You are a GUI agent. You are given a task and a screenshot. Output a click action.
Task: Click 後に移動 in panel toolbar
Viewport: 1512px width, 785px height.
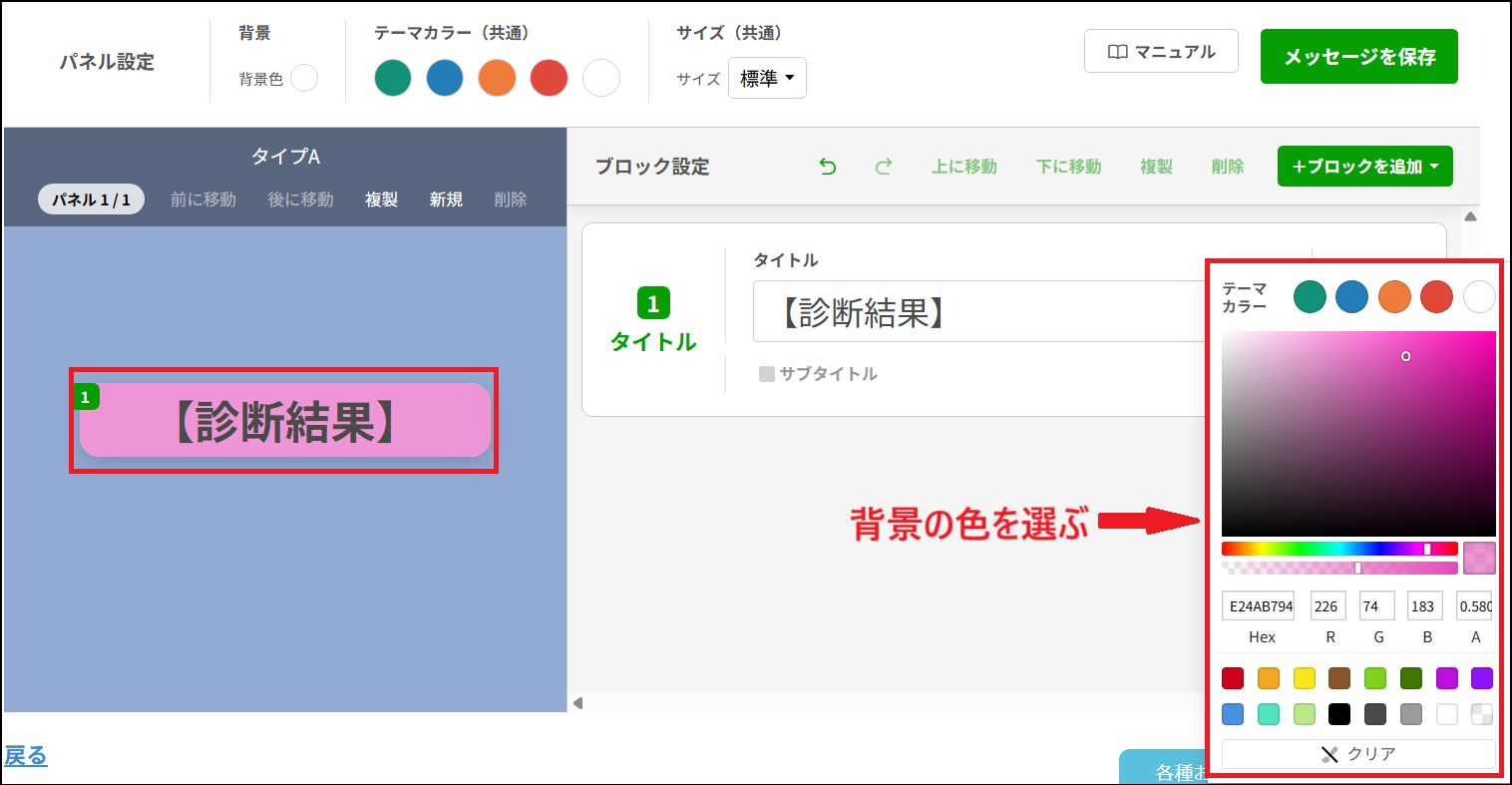300,199
